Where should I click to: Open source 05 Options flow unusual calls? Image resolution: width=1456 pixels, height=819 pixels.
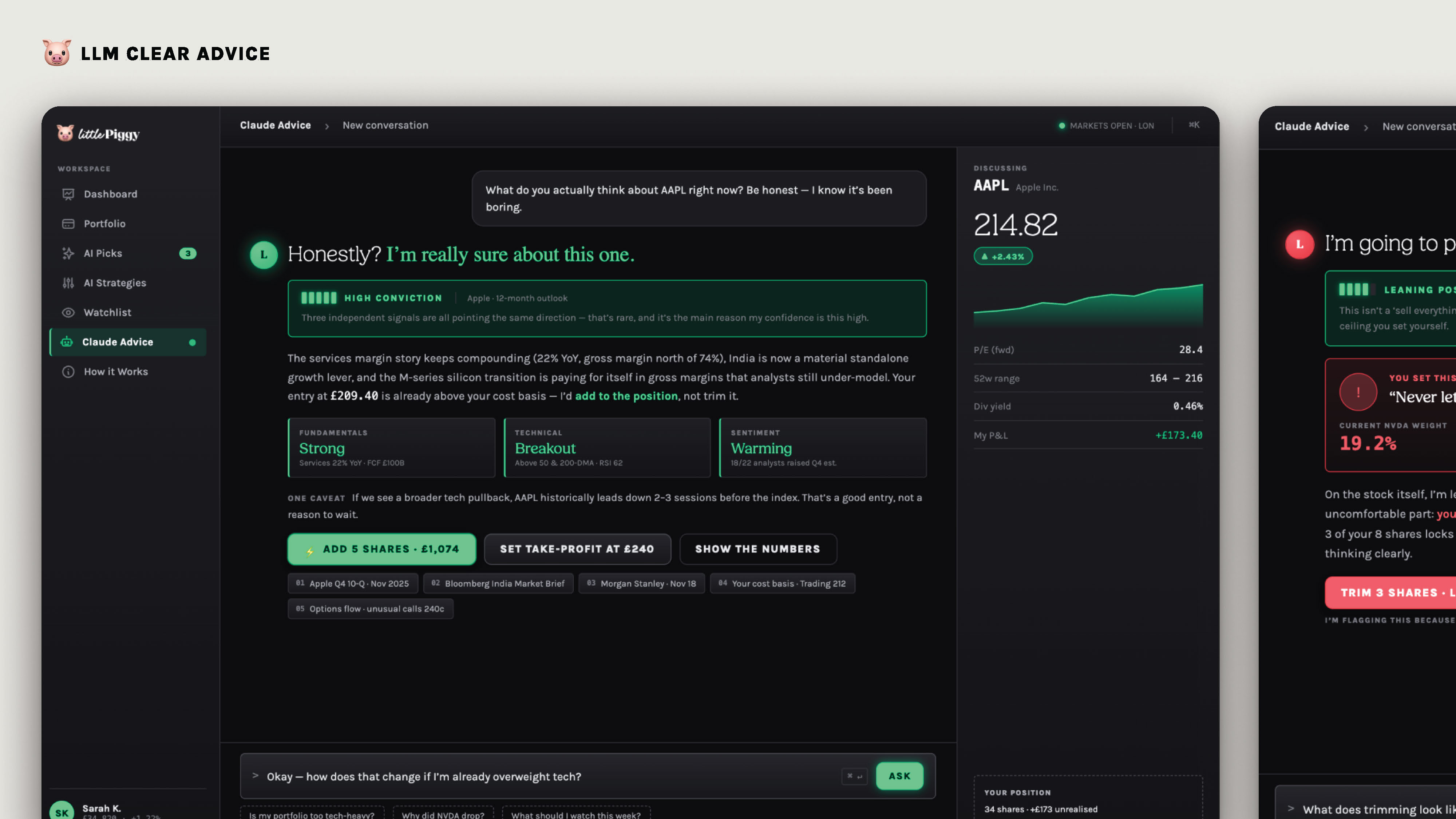pyautogui.click(x=370, y=609)
